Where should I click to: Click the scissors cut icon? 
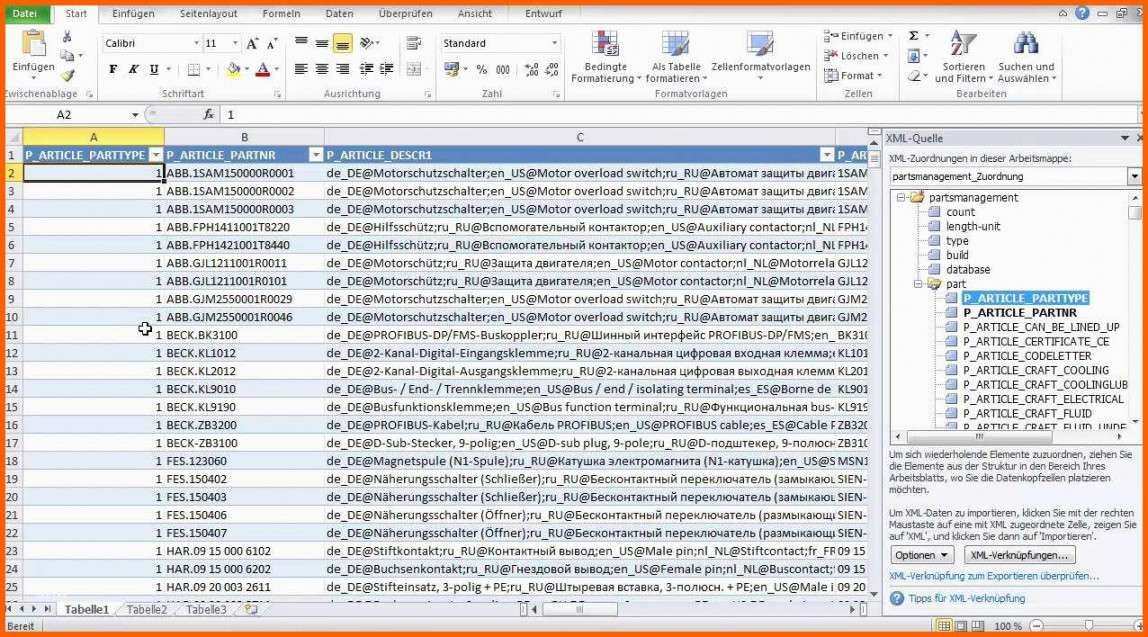[x=67, y=37]
